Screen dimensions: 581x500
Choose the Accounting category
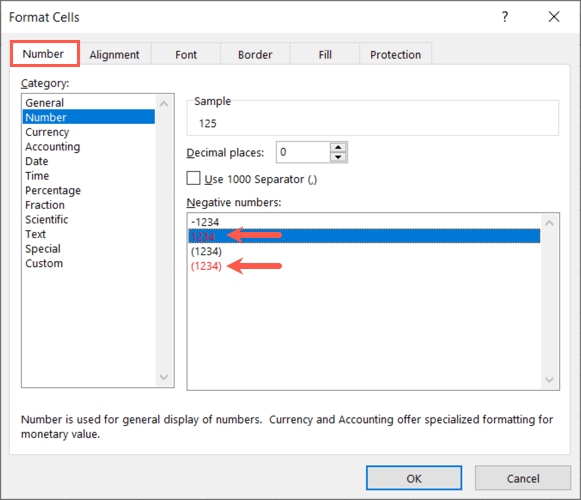point(89,146)
